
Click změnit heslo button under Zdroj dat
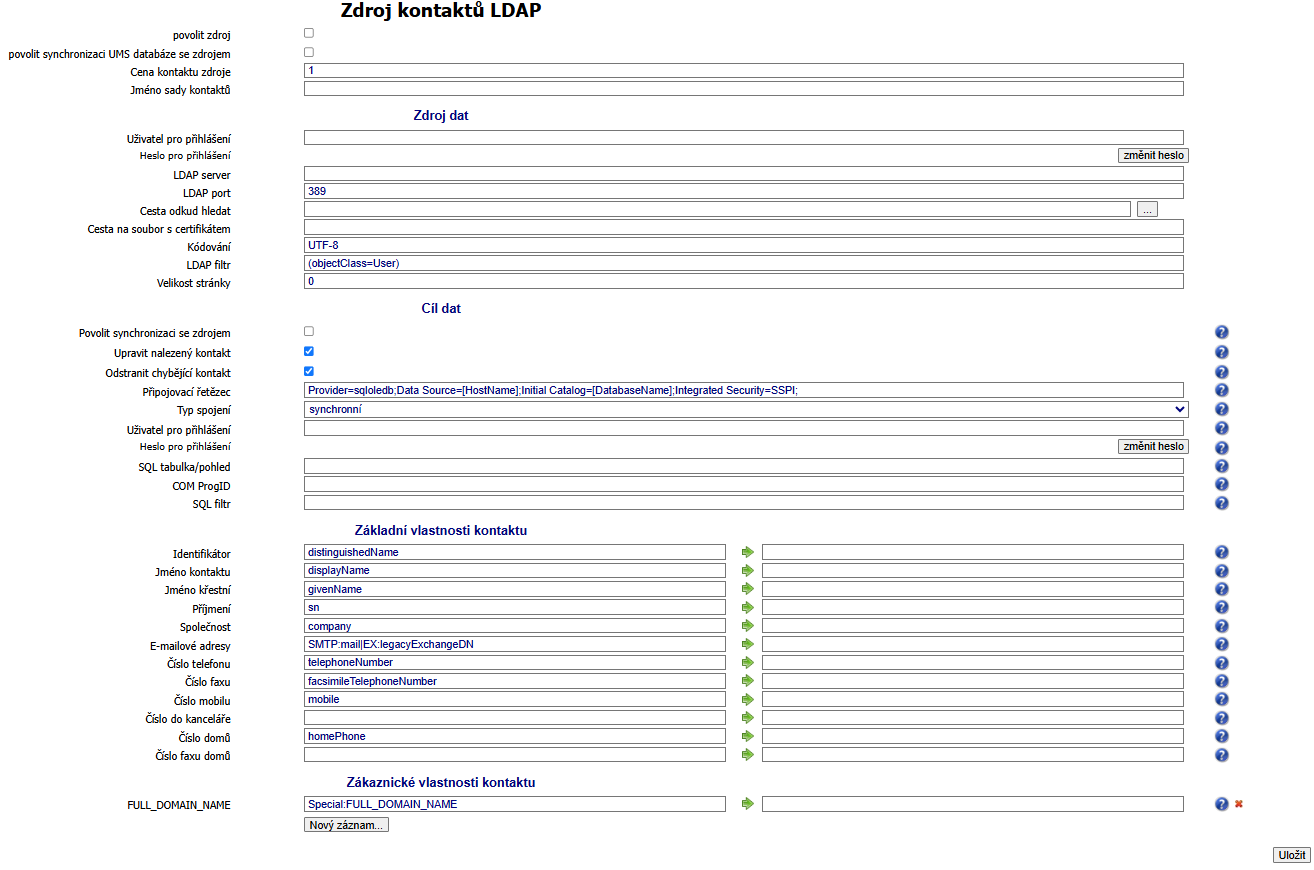tap(1153, 156)
